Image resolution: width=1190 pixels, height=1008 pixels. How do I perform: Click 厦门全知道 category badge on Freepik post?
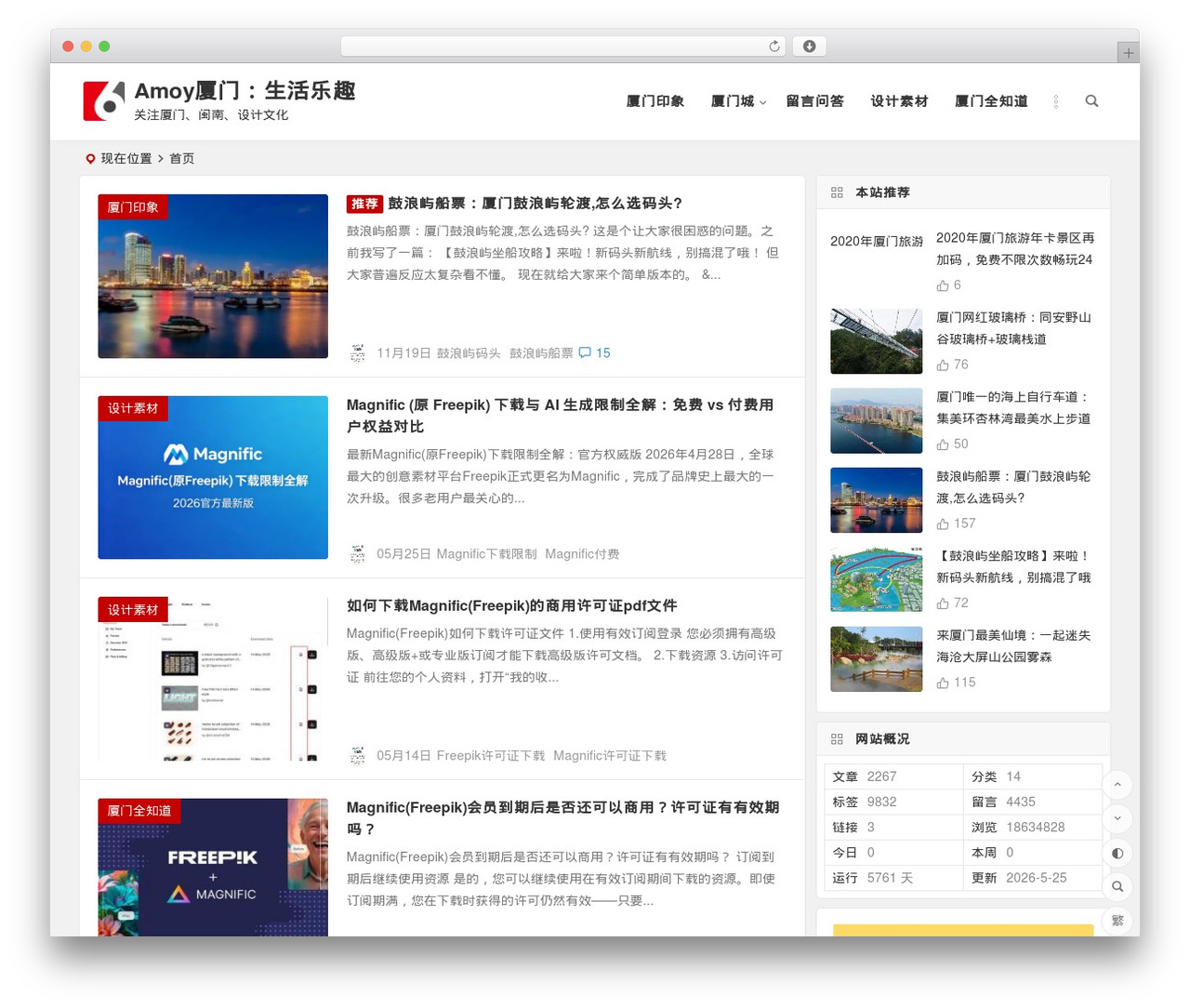coord(139,811)
